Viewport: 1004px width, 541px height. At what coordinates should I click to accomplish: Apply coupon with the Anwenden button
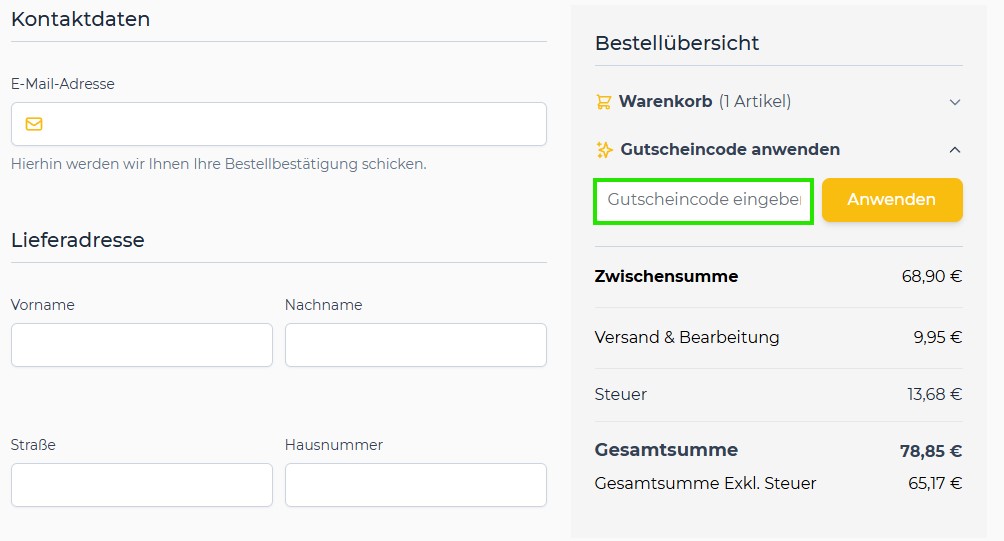click(x=892, y=200)
